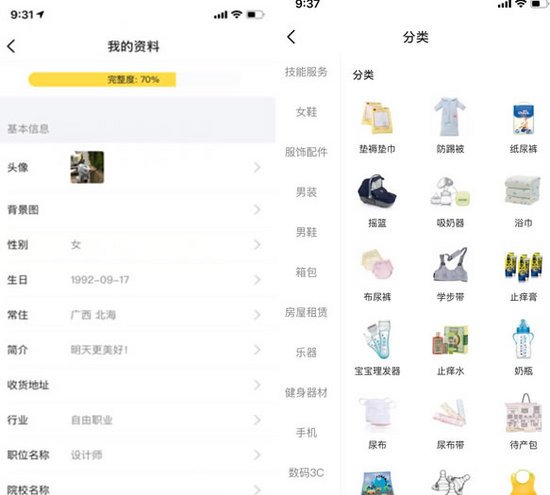Open the 奶瓶 category icon
The height and width of the screenshot is (495, 550).
[x=523, y=339]
